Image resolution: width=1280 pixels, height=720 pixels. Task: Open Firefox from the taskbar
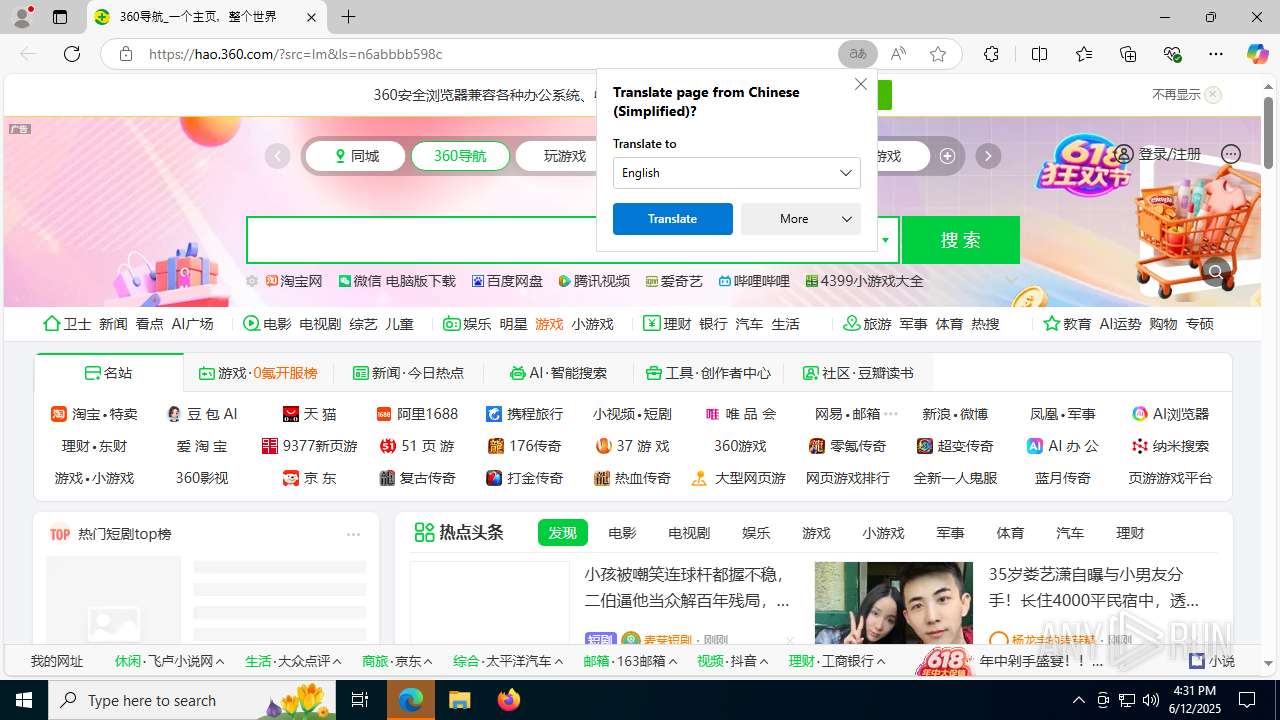pos(508,700)
